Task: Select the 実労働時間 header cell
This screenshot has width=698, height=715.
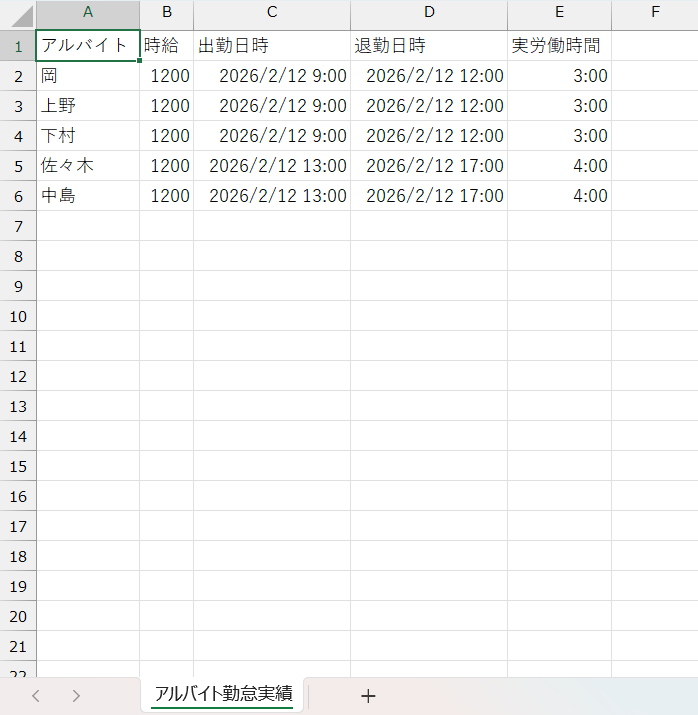Action: coord(559,46)
